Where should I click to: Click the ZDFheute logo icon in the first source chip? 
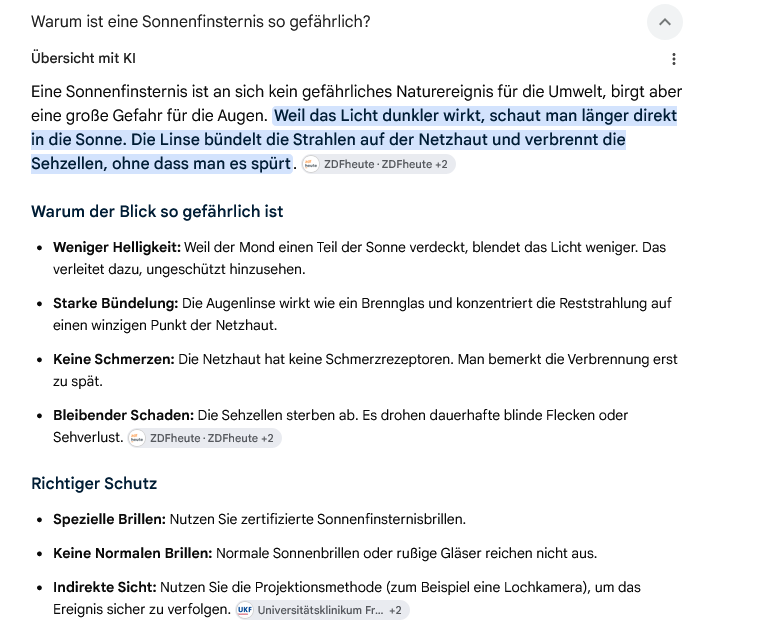click(x=311, y=164)
